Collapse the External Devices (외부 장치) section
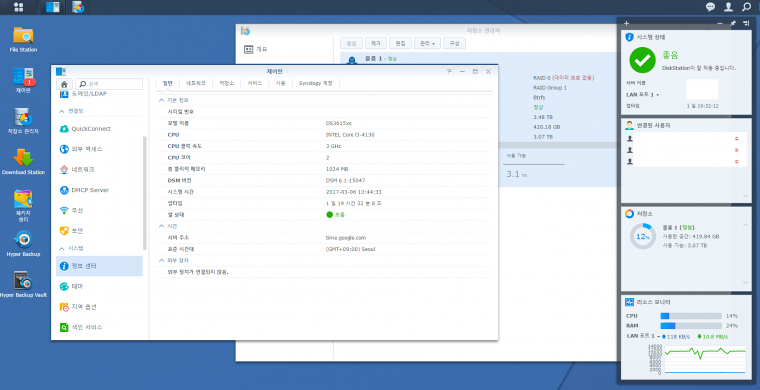Image resolution: width=760 pixels, height=390 pixels. click(x=162, y=260)
